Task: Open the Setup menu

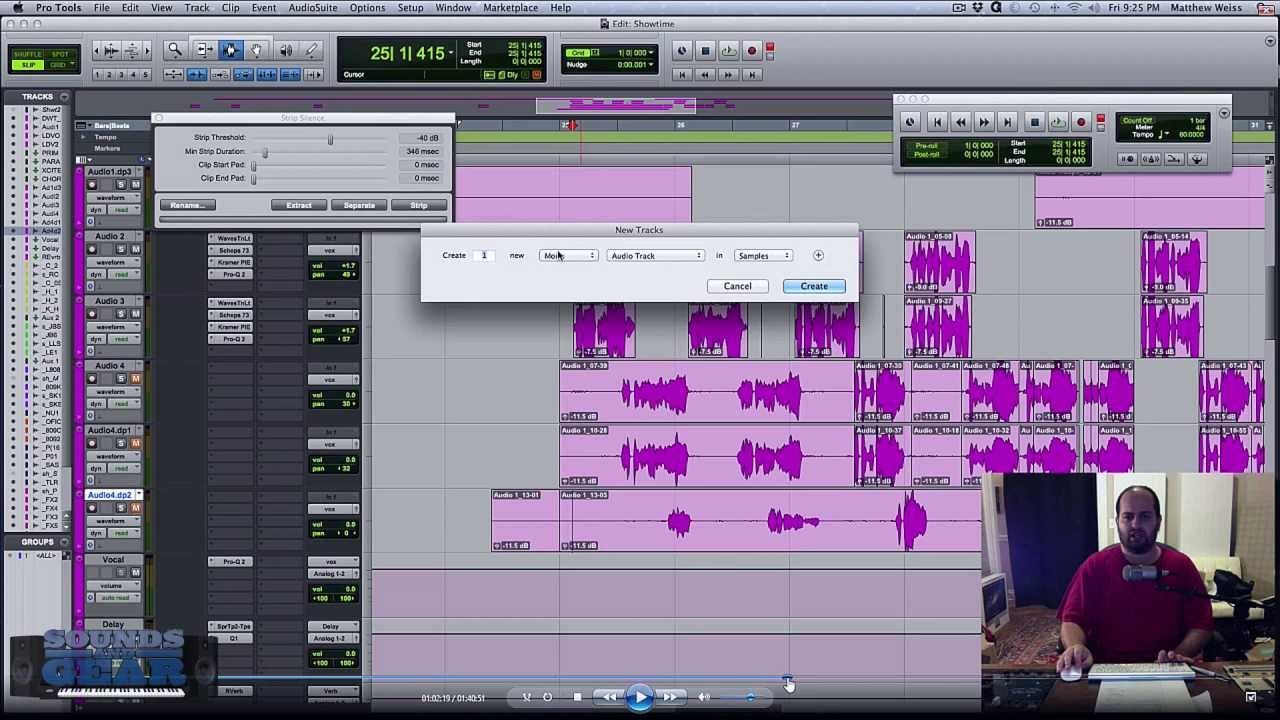Action: [x=410, y=8]
